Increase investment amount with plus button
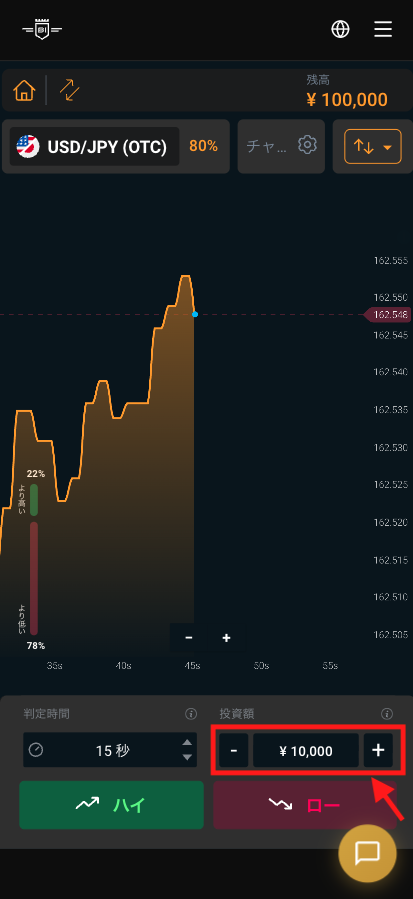Viewport: 413px width, 899px height. [378, 750]
